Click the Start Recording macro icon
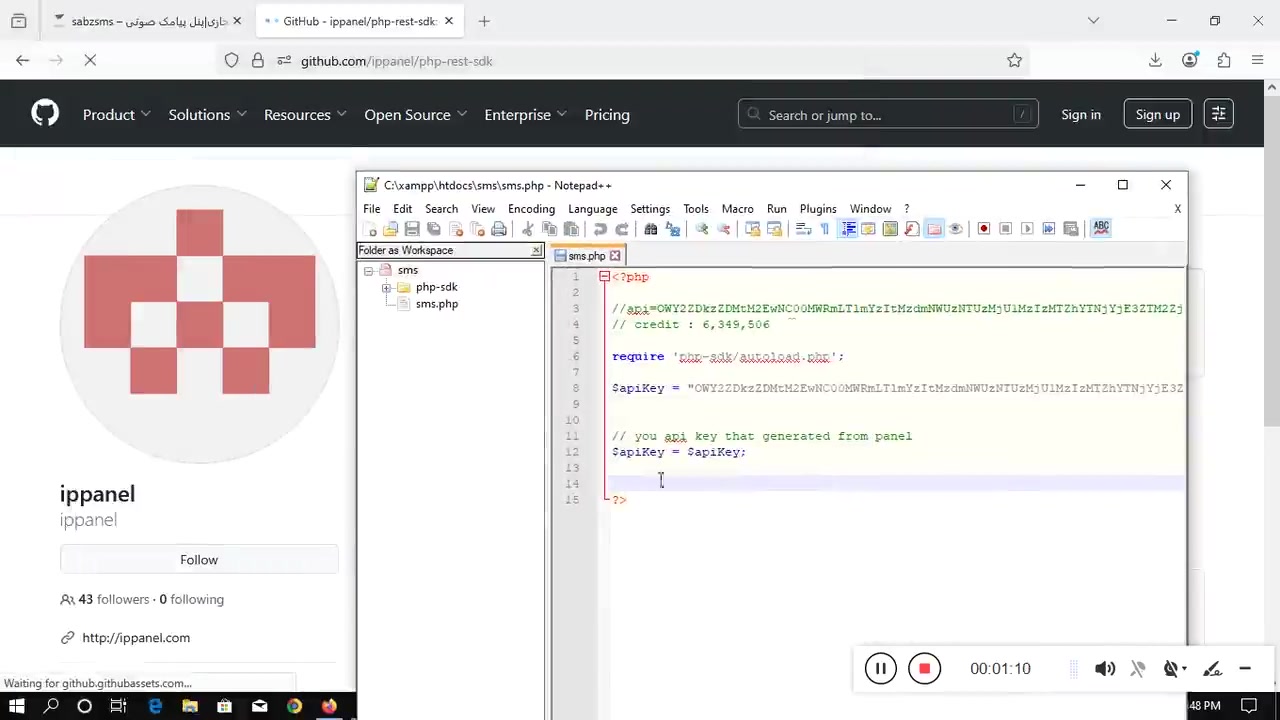This screenshot has width=1280, height=720. (984, 229)
